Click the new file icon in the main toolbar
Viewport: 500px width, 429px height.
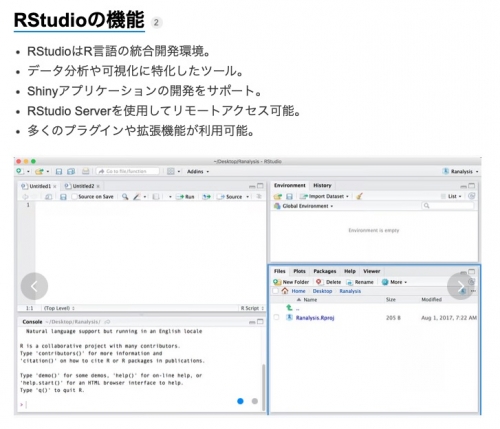[20, 171]
